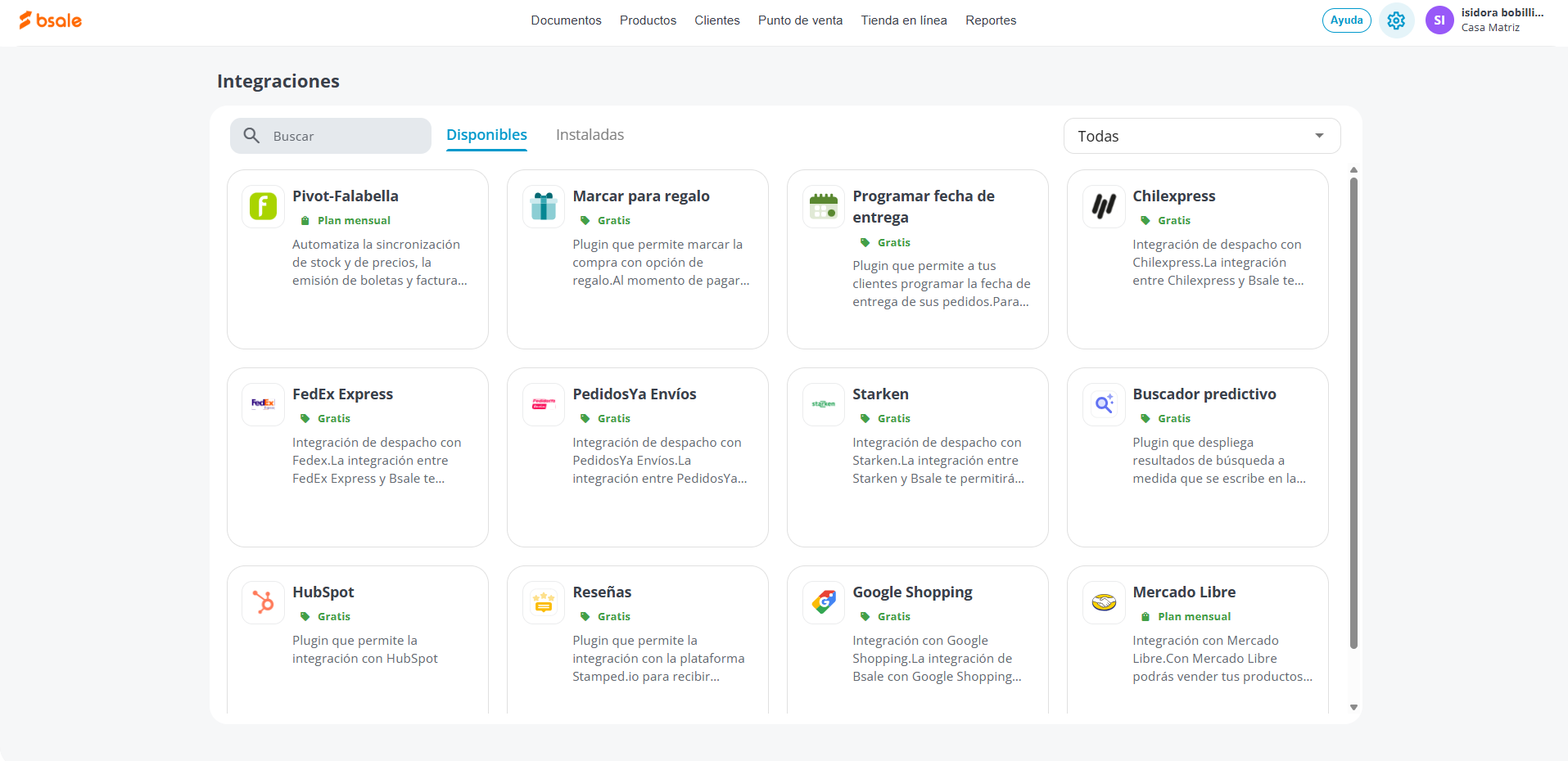The height and width of the screenshot is (761, 1568).
Task: Open the SI user avatar
Action: [x=1439, y=20]
